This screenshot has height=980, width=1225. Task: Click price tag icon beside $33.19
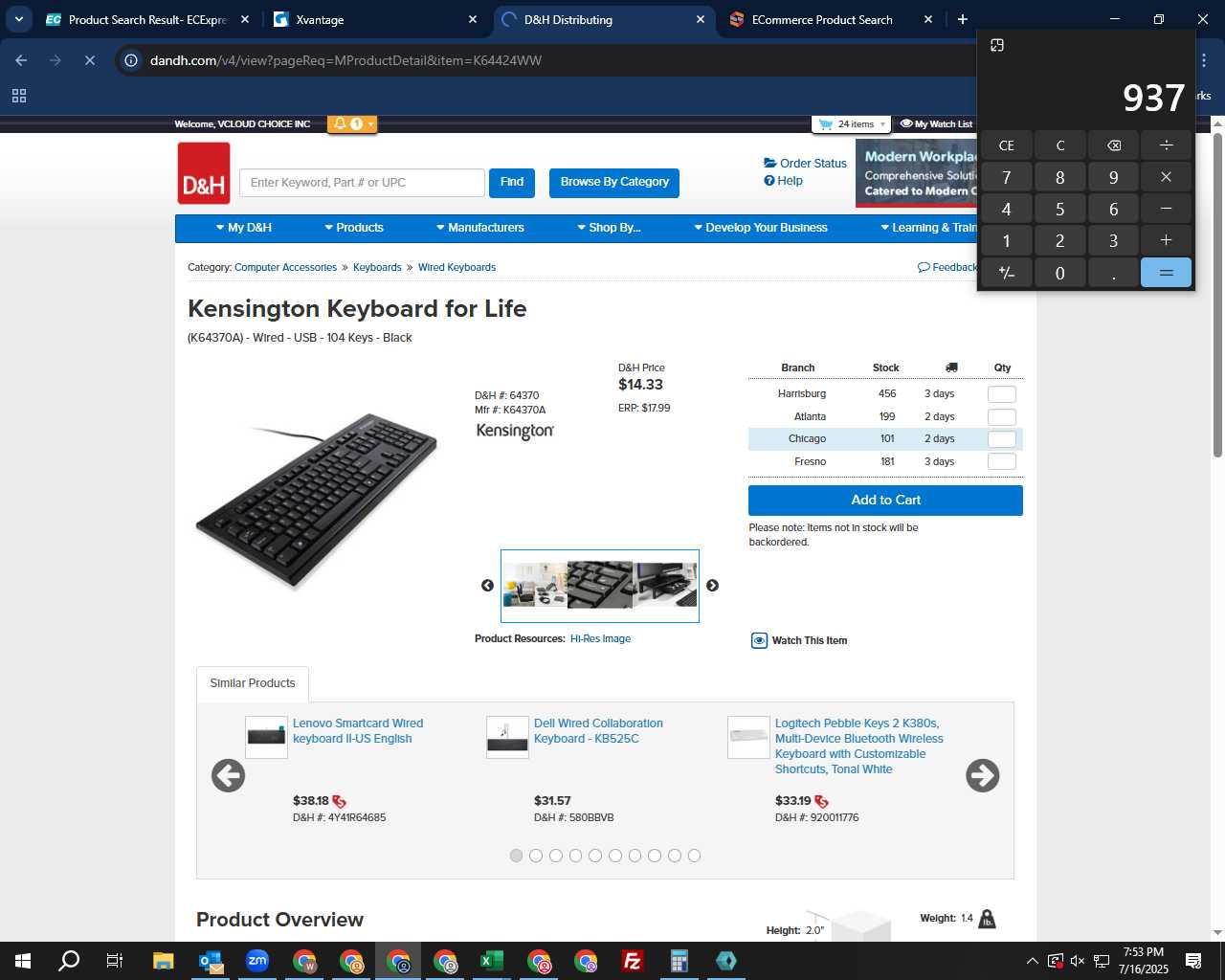click(821, 802)
